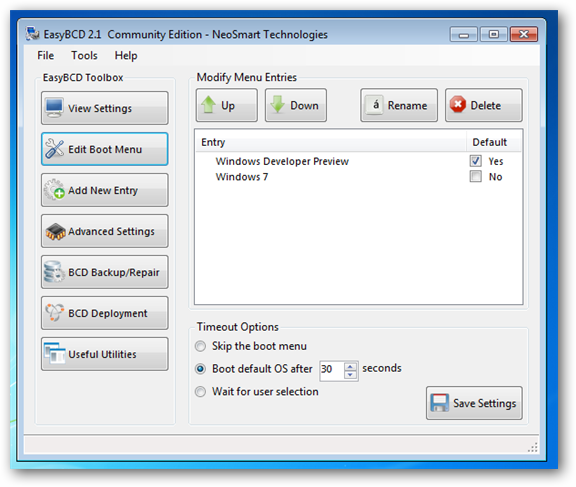
Task: Decrease timeout seconds with spinner down arrow
Action: coord(350,375)
